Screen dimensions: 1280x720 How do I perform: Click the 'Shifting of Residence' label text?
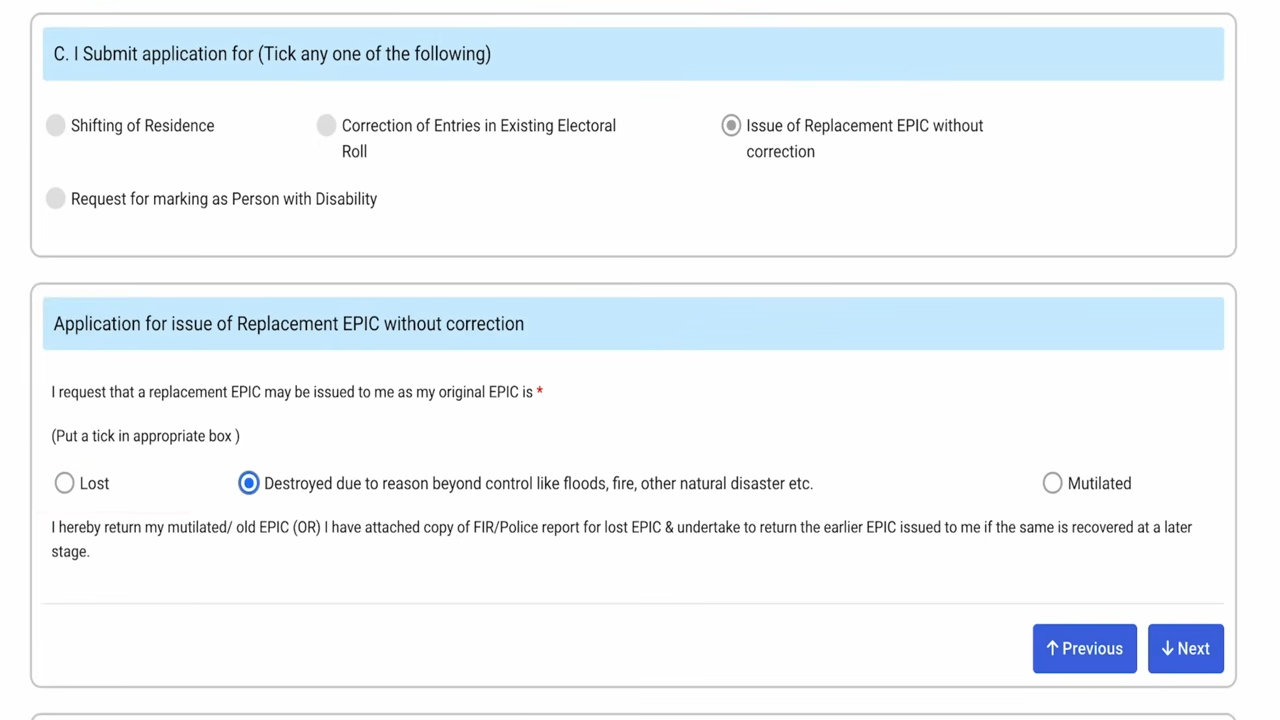(142, 125)
